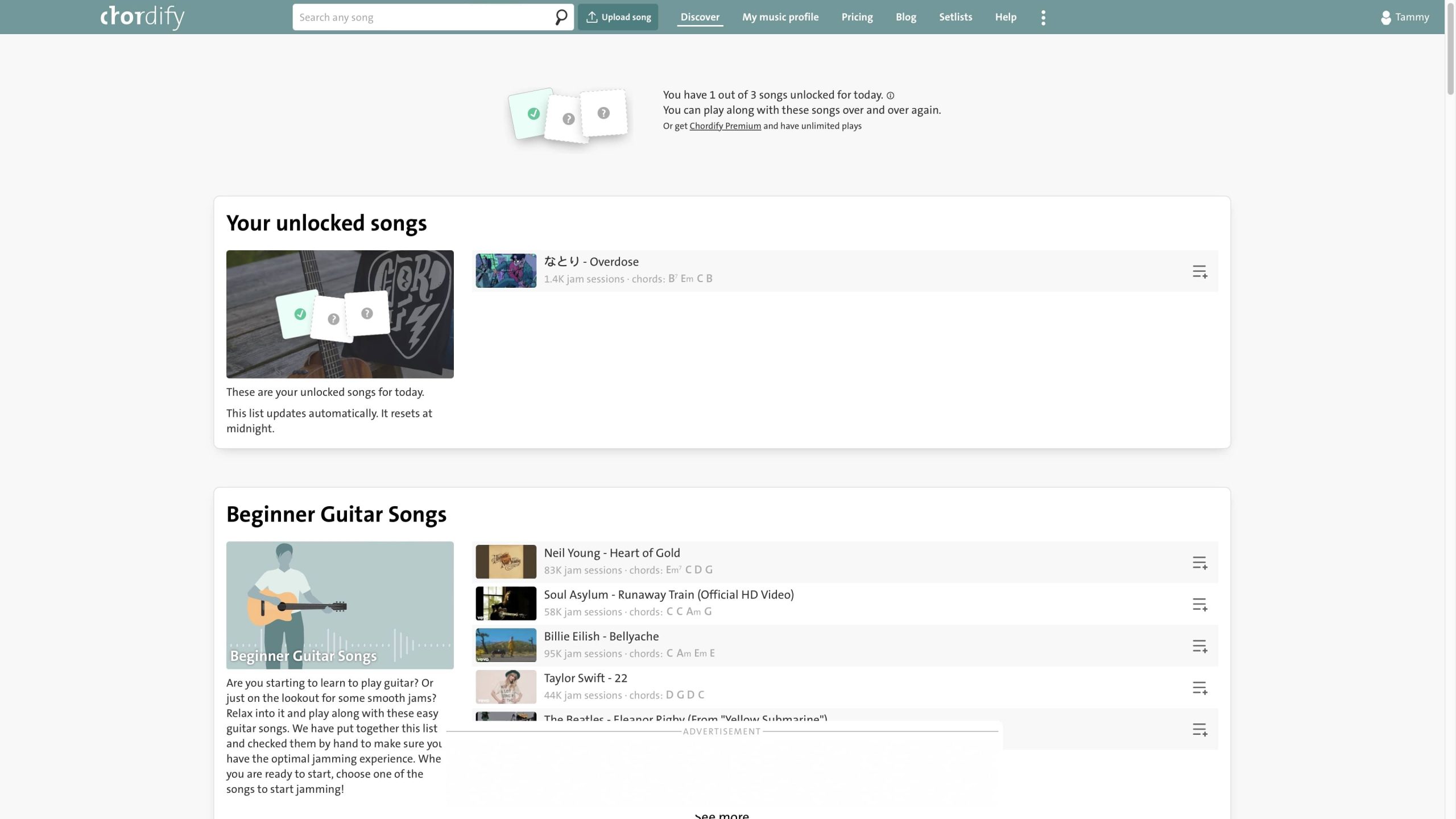Click the Beginner Guitar Songs cover image
The height and width of the screenshot is (819, 1456).
pos(340,605)
